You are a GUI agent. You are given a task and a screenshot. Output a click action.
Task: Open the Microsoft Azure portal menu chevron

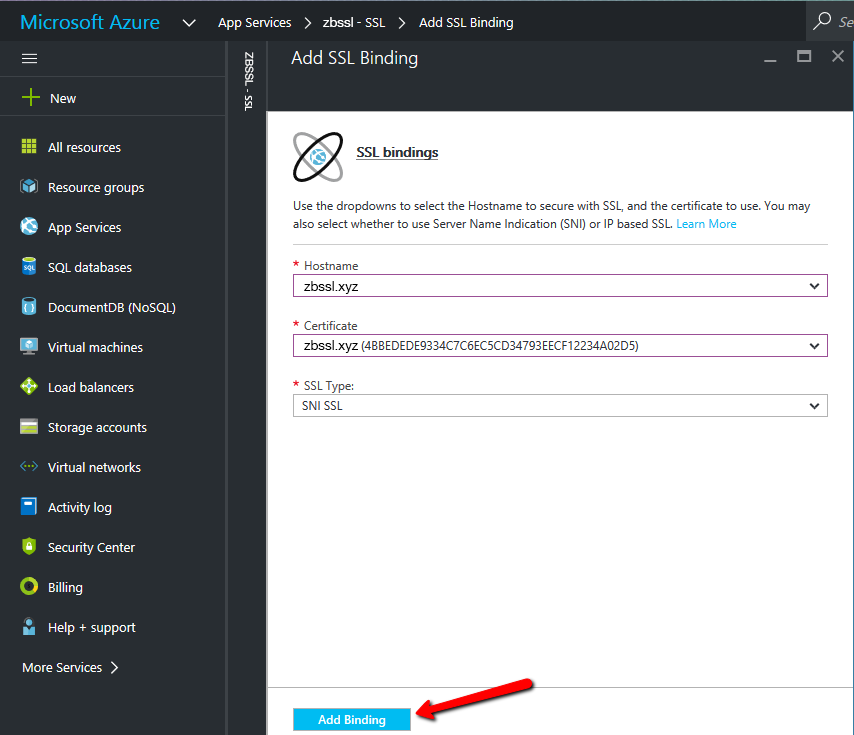point(190,22)
